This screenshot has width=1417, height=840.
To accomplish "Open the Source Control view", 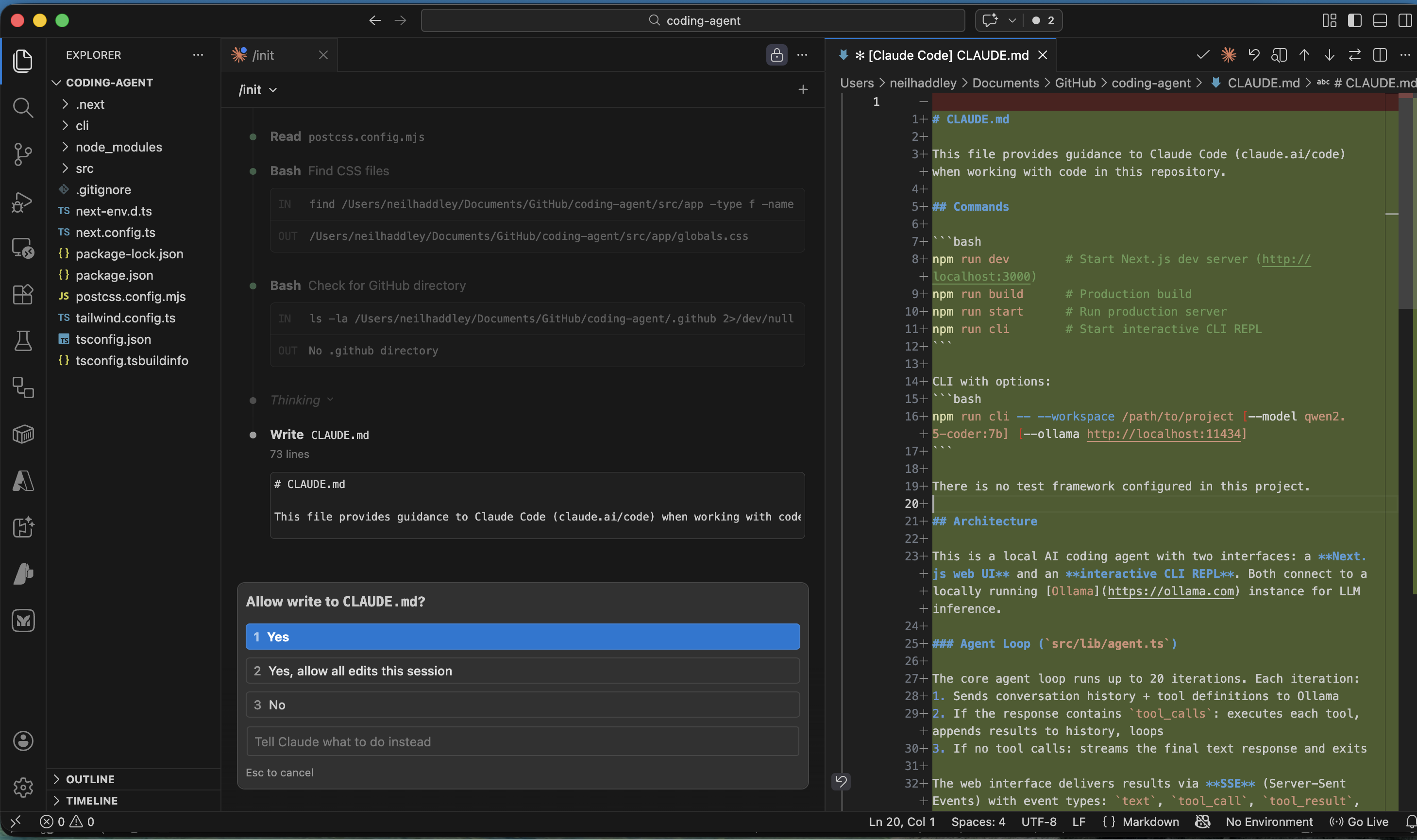I will 23,154.
